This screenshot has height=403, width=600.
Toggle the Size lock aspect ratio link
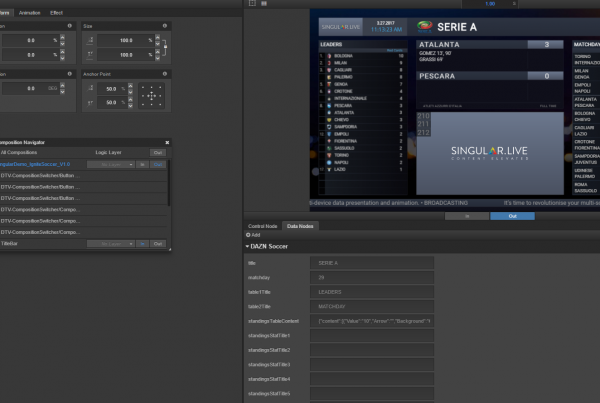click(x=165, y=47)
